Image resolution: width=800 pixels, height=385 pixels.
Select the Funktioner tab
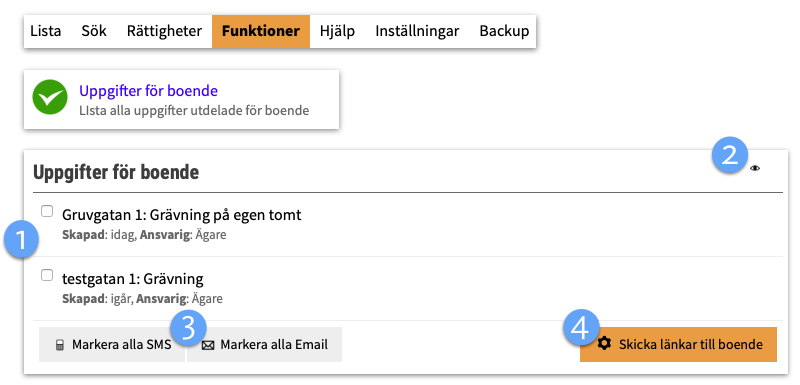click(x=261, y=31)
